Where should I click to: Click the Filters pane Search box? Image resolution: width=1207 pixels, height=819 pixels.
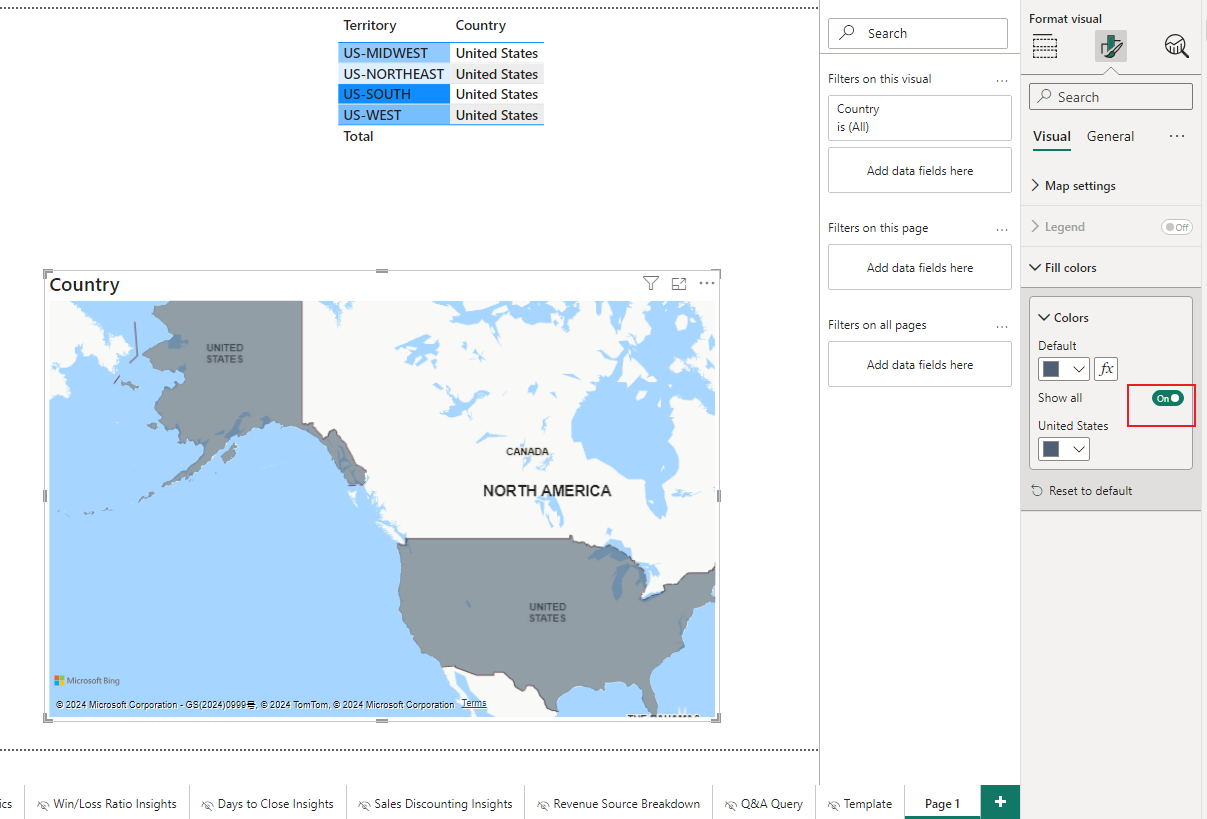tap(917, 33)
